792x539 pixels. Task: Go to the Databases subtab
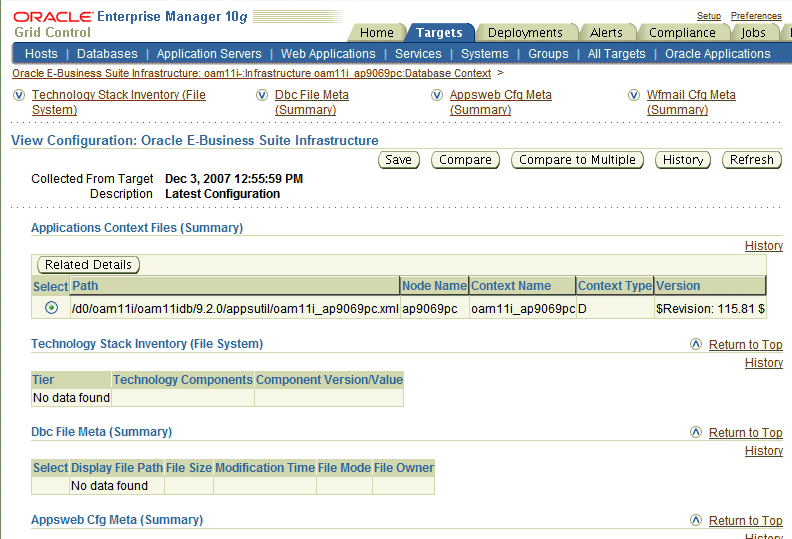click(x=107, y=54)
